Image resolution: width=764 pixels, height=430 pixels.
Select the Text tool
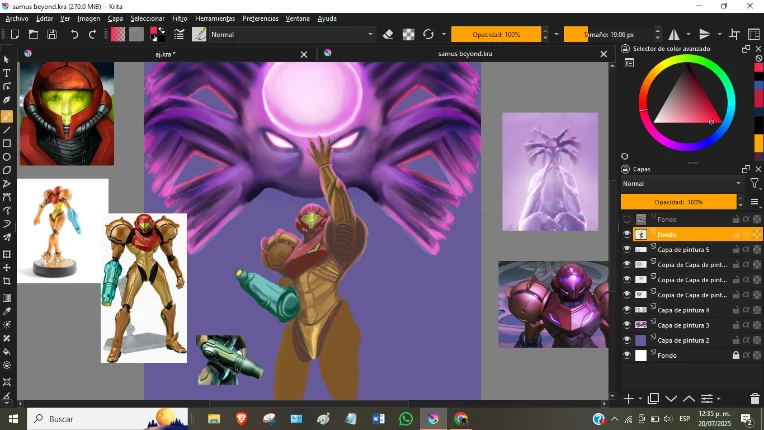pos(7,73)
